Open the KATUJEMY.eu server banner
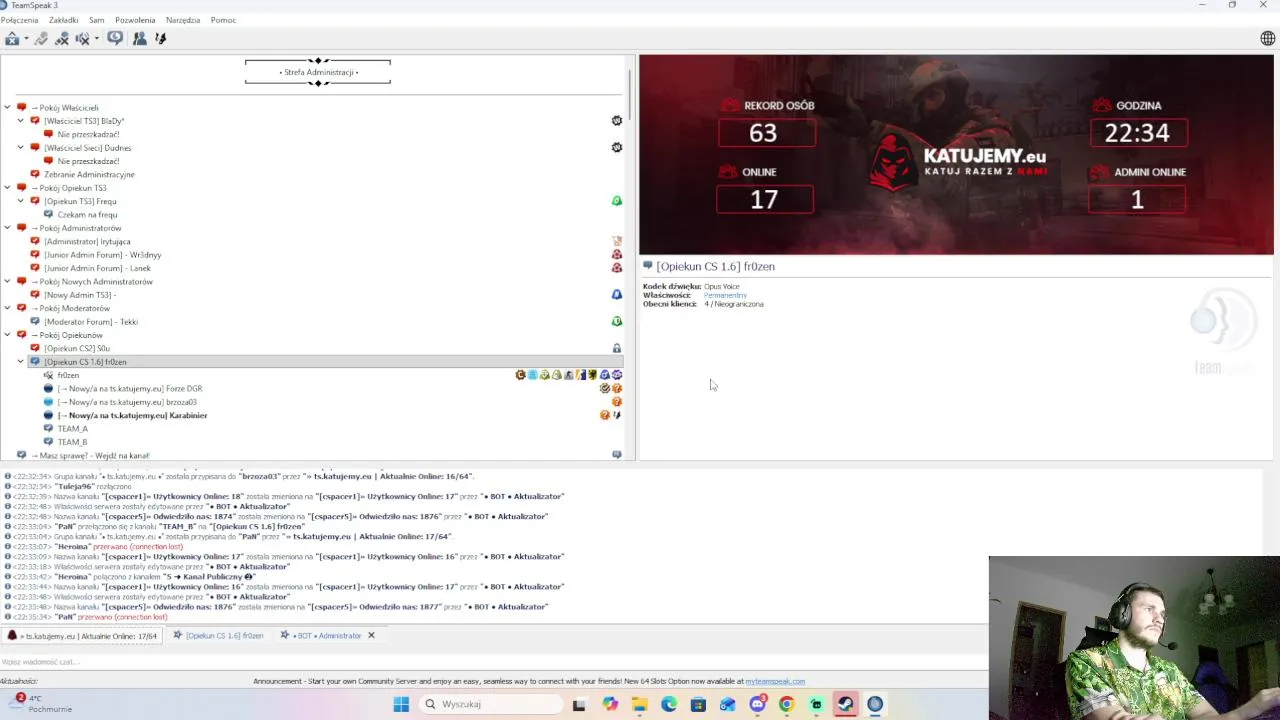 pos(956,155)
